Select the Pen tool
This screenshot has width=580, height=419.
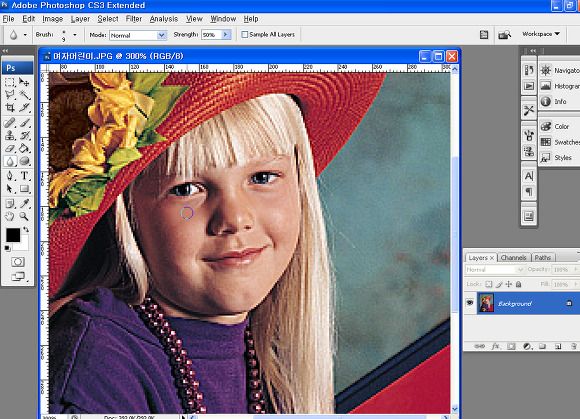click(x=10, y=176)
